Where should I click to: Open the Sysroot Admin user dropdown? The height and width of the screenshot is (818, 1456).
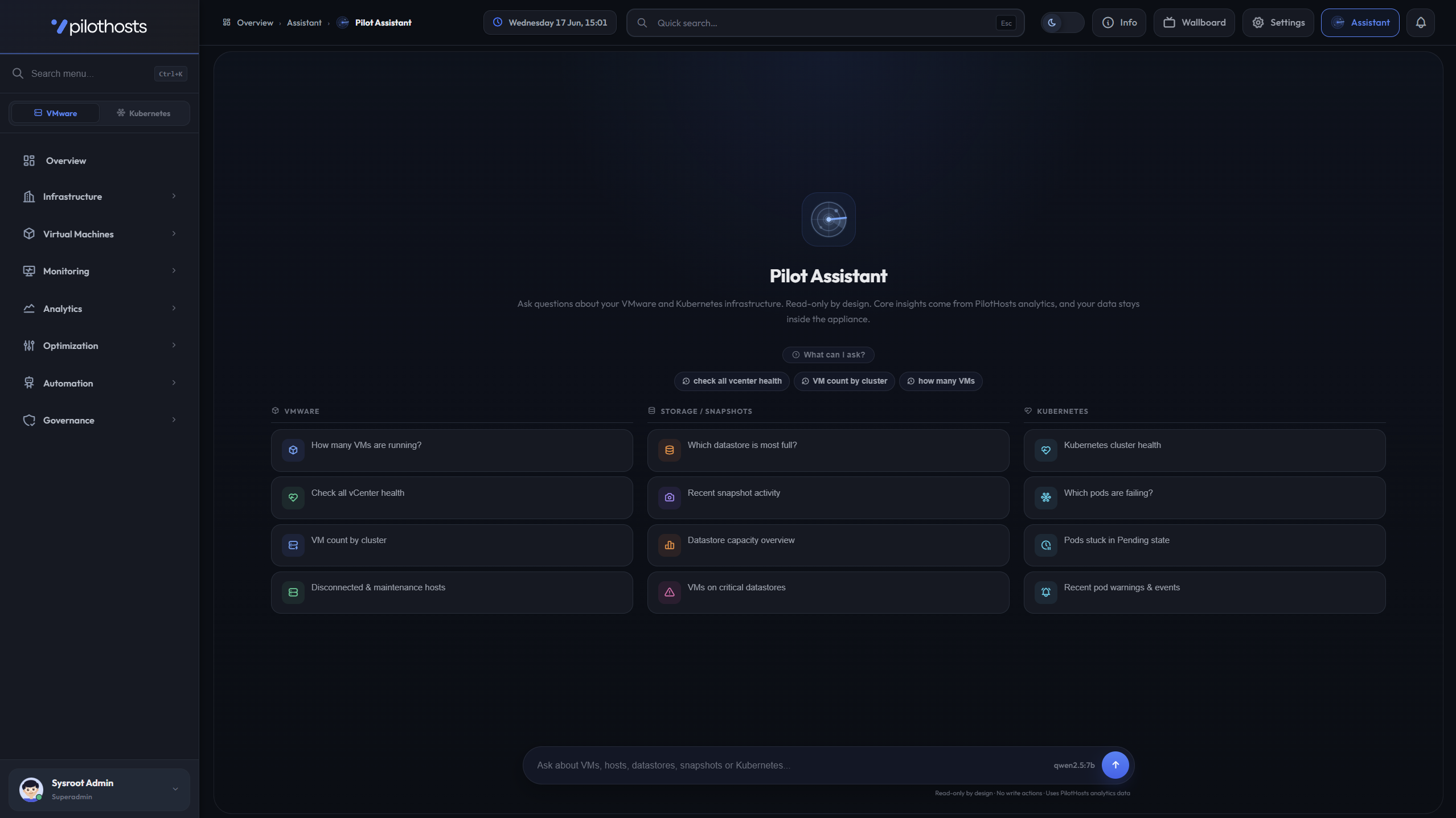(175, 789)
